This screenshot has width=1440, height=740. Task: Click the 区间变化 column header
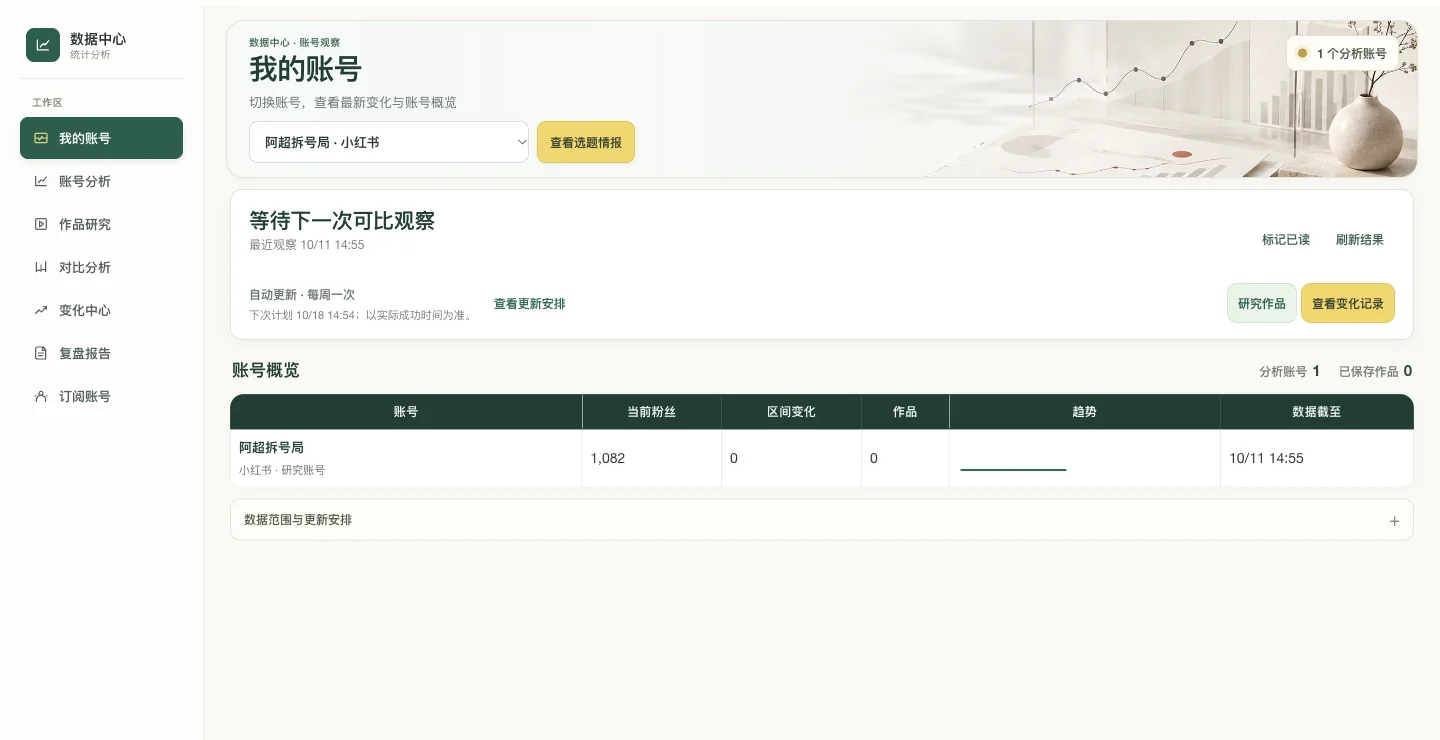pos(792,412)
